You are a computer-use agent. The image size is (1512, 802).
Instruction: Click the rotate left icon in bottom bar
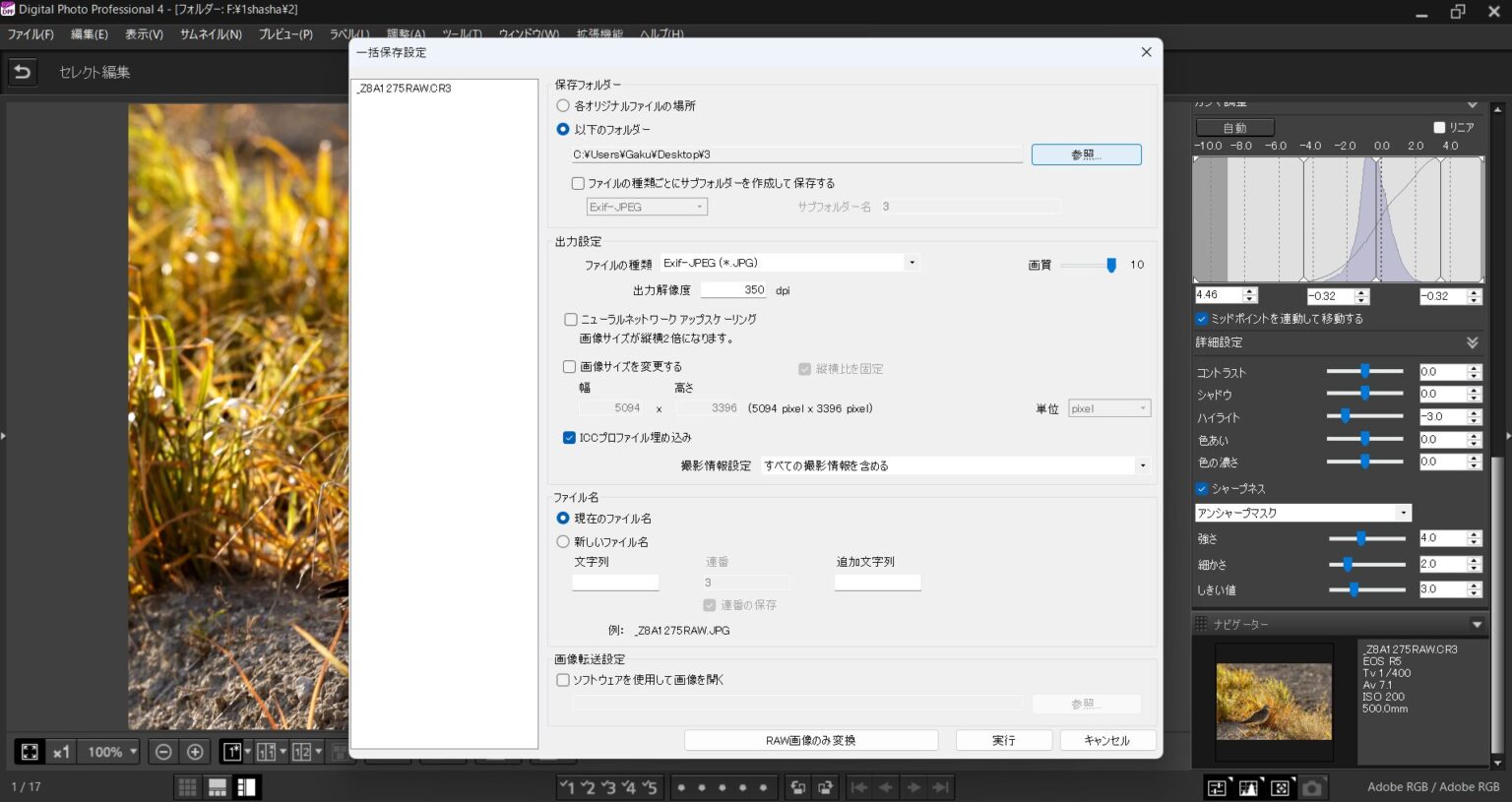pyautogui.click(x=798, y=787)
